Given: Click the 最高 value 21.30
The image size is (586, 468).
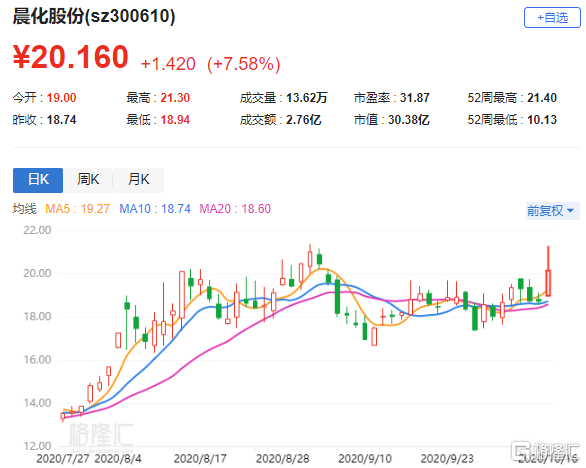Looking at the screenshot, I should 175,98.
